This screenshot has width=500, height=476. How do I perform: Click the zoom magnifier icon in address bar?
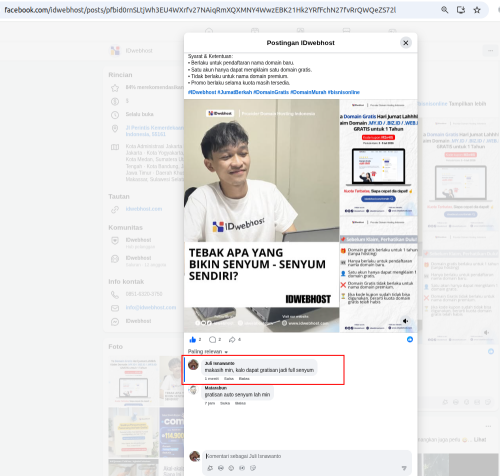(x=444, y=10)
